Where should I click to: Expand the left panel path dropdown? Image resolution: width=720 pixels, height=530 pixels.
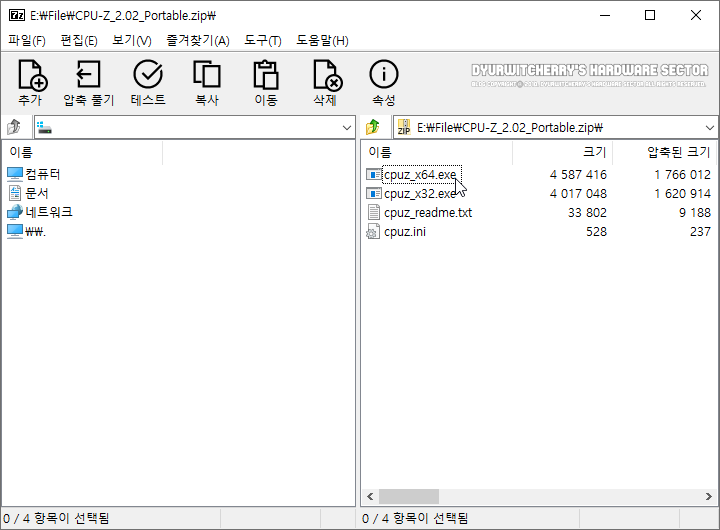tap(347, 127)
